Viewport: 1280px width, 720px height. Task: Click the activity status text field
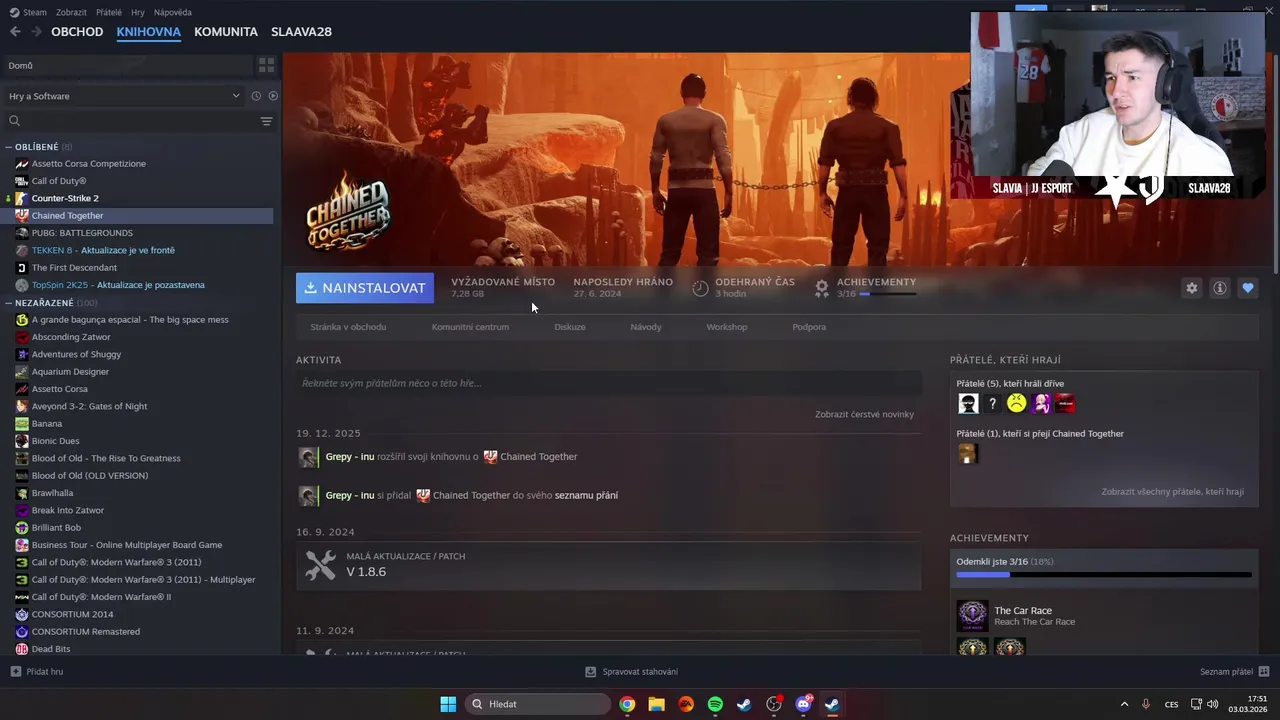coord(608,383)
